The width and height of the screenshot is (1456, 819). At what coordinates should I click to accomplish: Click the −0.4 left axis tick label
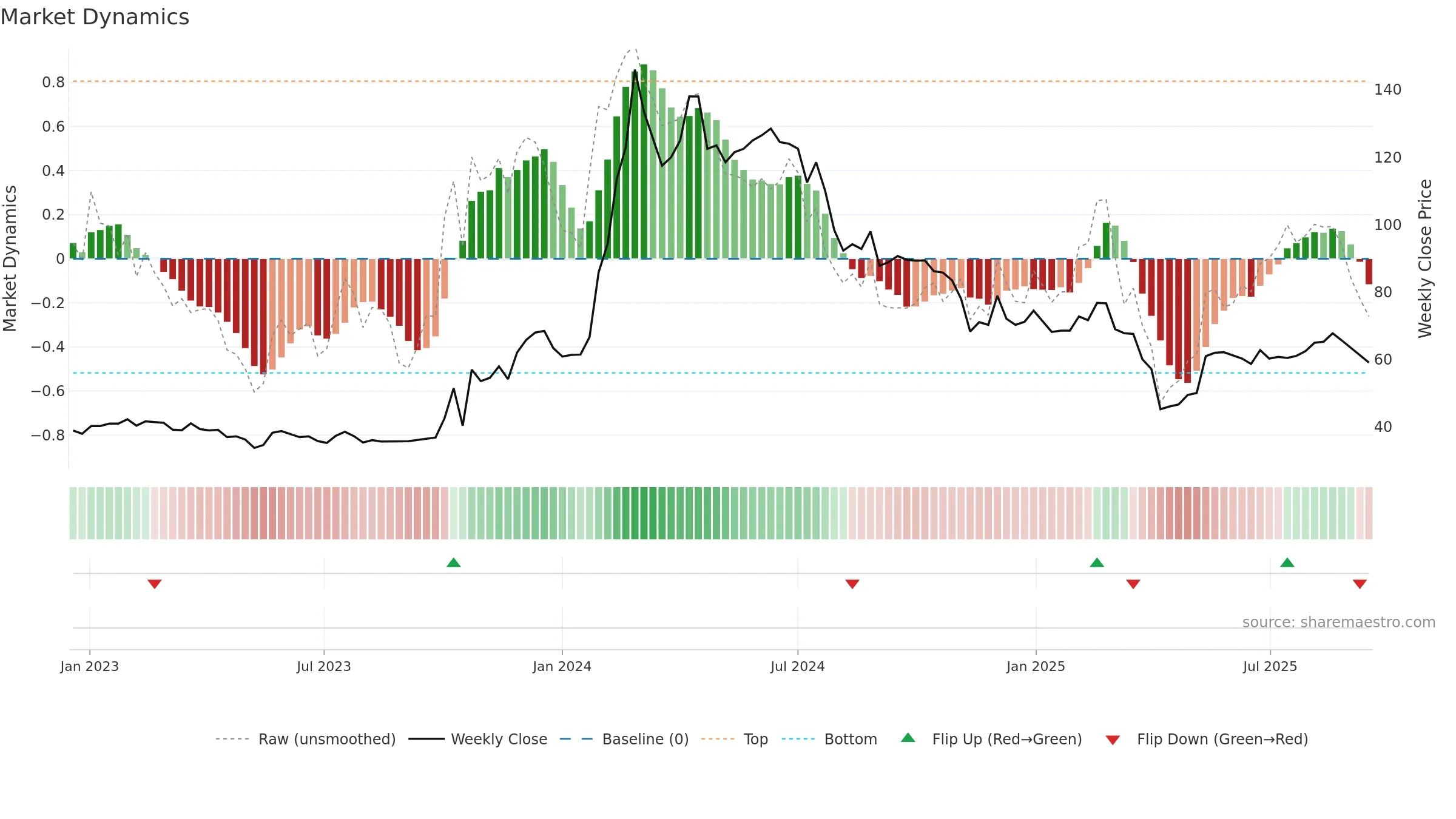48,347
